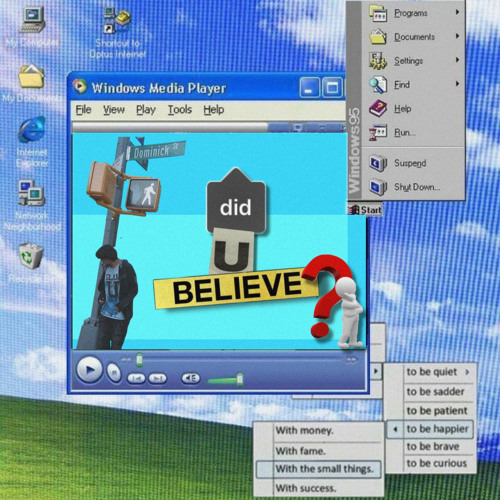This screenshot has width=500, height=500.
Task: Click the right arrow button left of 'to be quiet'
Action: pyautogui.click(x=376, y=371)
